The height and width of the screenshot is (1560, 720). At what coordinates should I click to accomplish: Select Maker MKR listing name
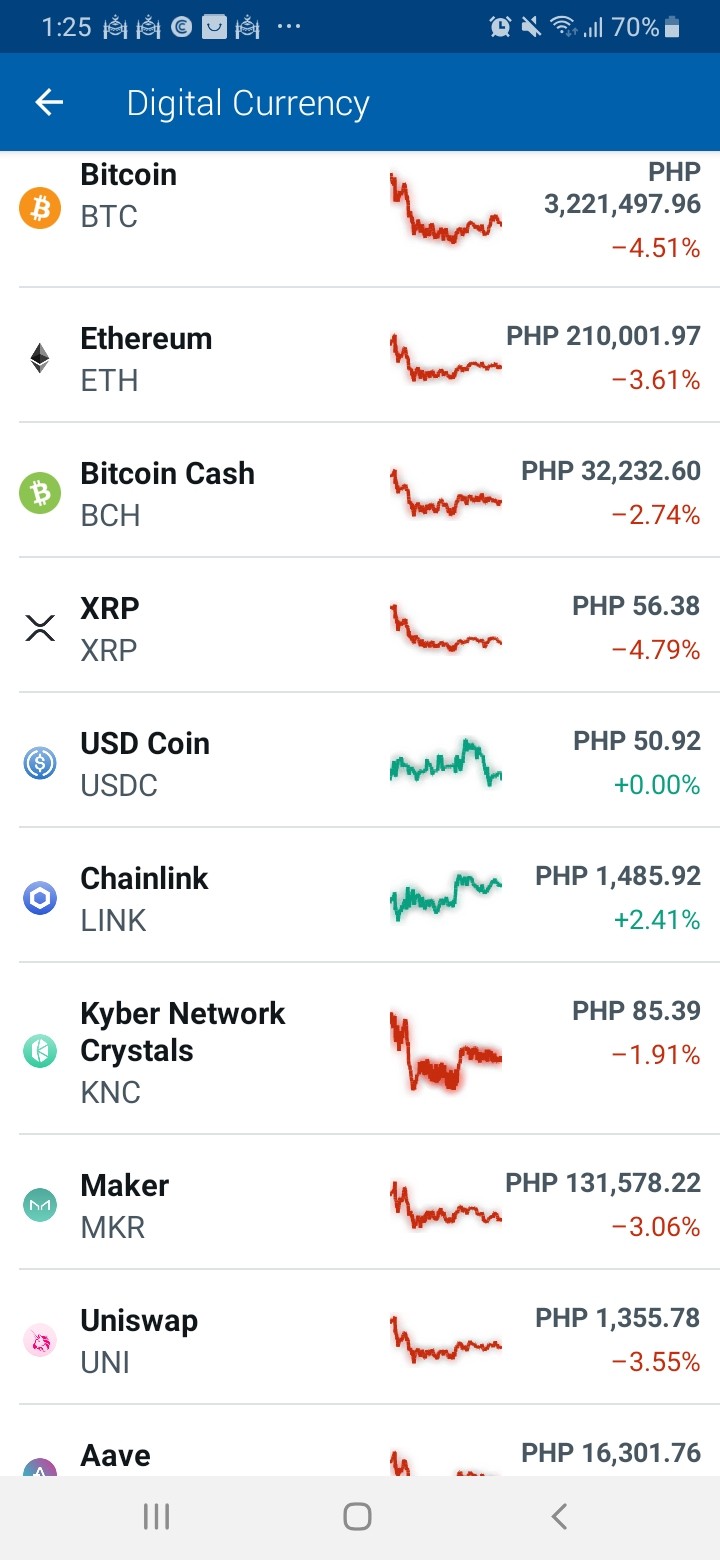tap(124, 1206)
